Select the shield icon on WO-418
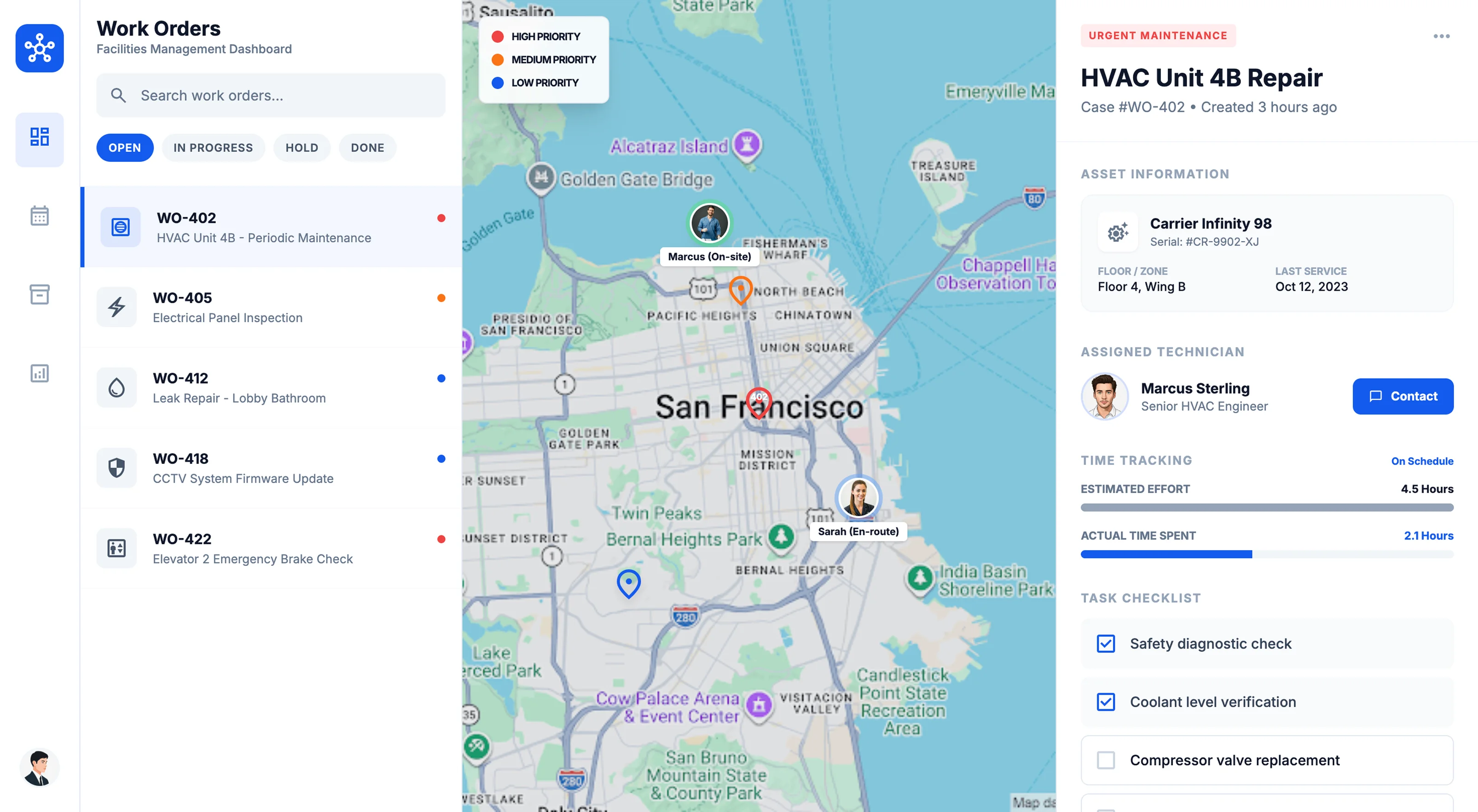 116,467
